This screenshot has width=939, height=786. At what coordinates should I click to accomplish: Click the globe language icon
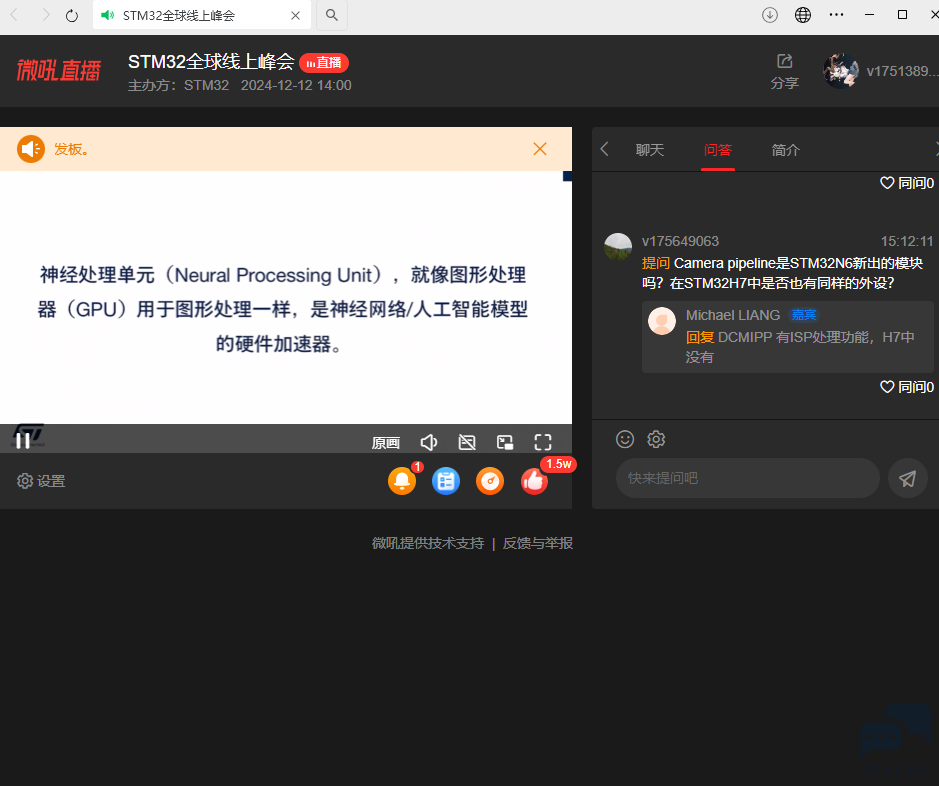(x=802, y=15)
